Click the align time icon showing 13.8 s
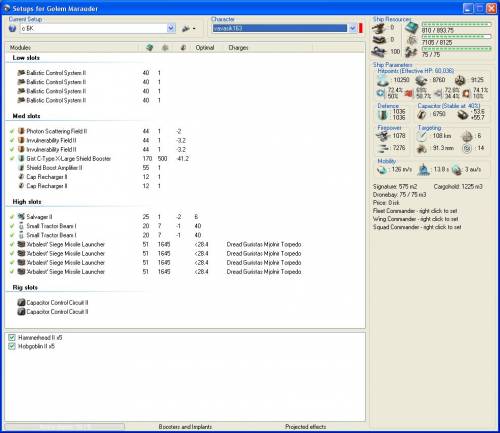The width and height of the screenshot is (500, 433). tap(423, 170)
